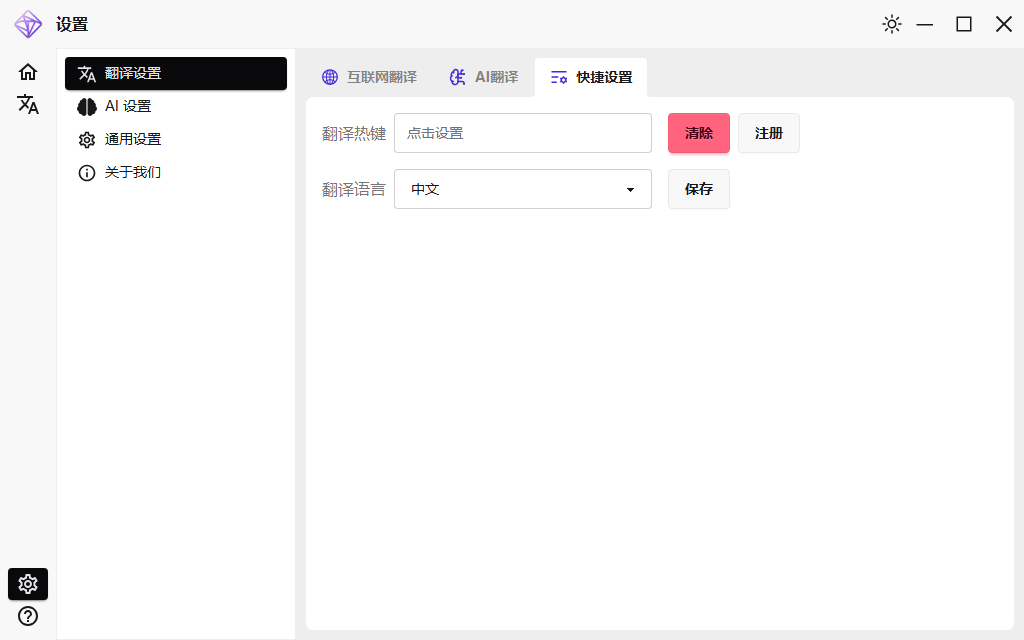Image resolution: width=1024 pixels, height=640 pixels.
Task: Click the gear icon beside 通用设置
Action: [87, 139]
